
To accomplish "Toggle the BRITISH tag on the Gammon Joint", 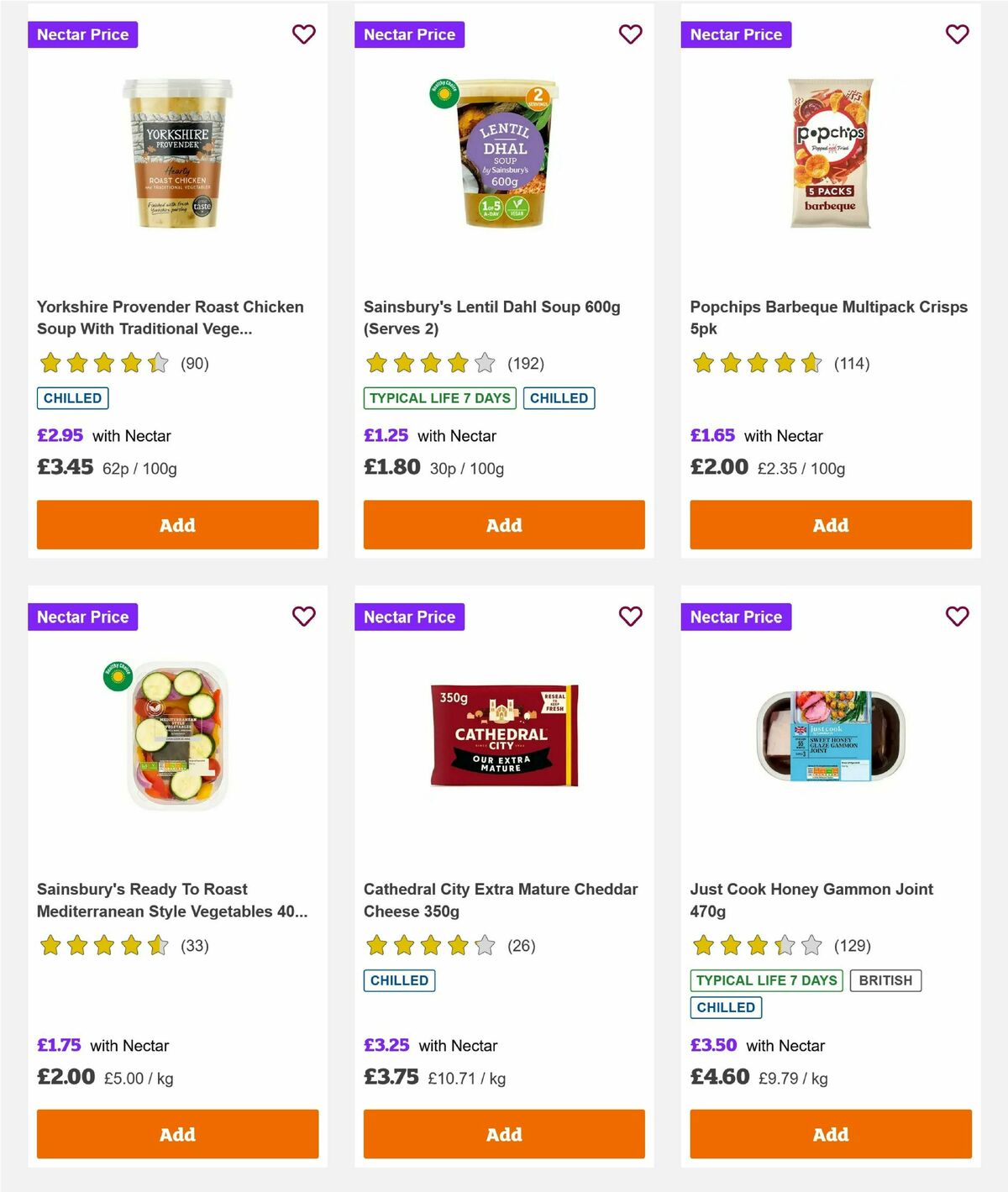I will (885, 979).
